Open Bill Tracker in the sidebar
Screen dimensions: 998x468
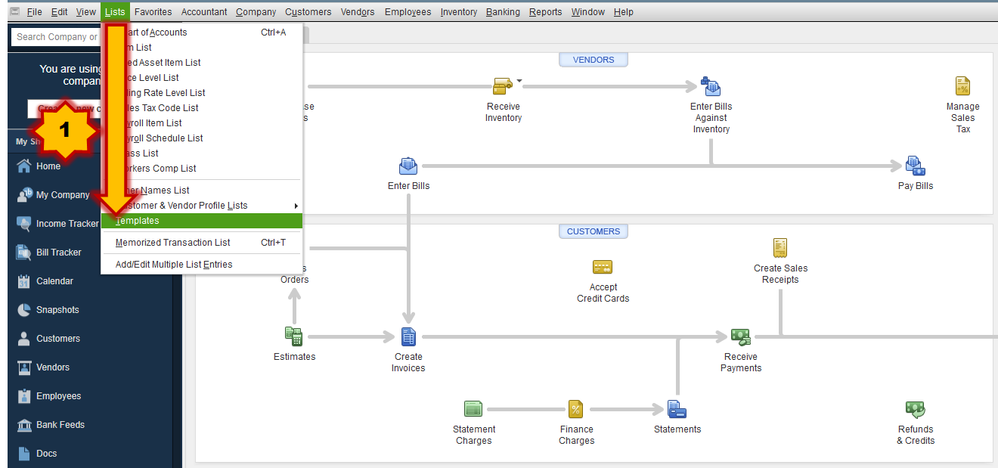pos(59,252)
